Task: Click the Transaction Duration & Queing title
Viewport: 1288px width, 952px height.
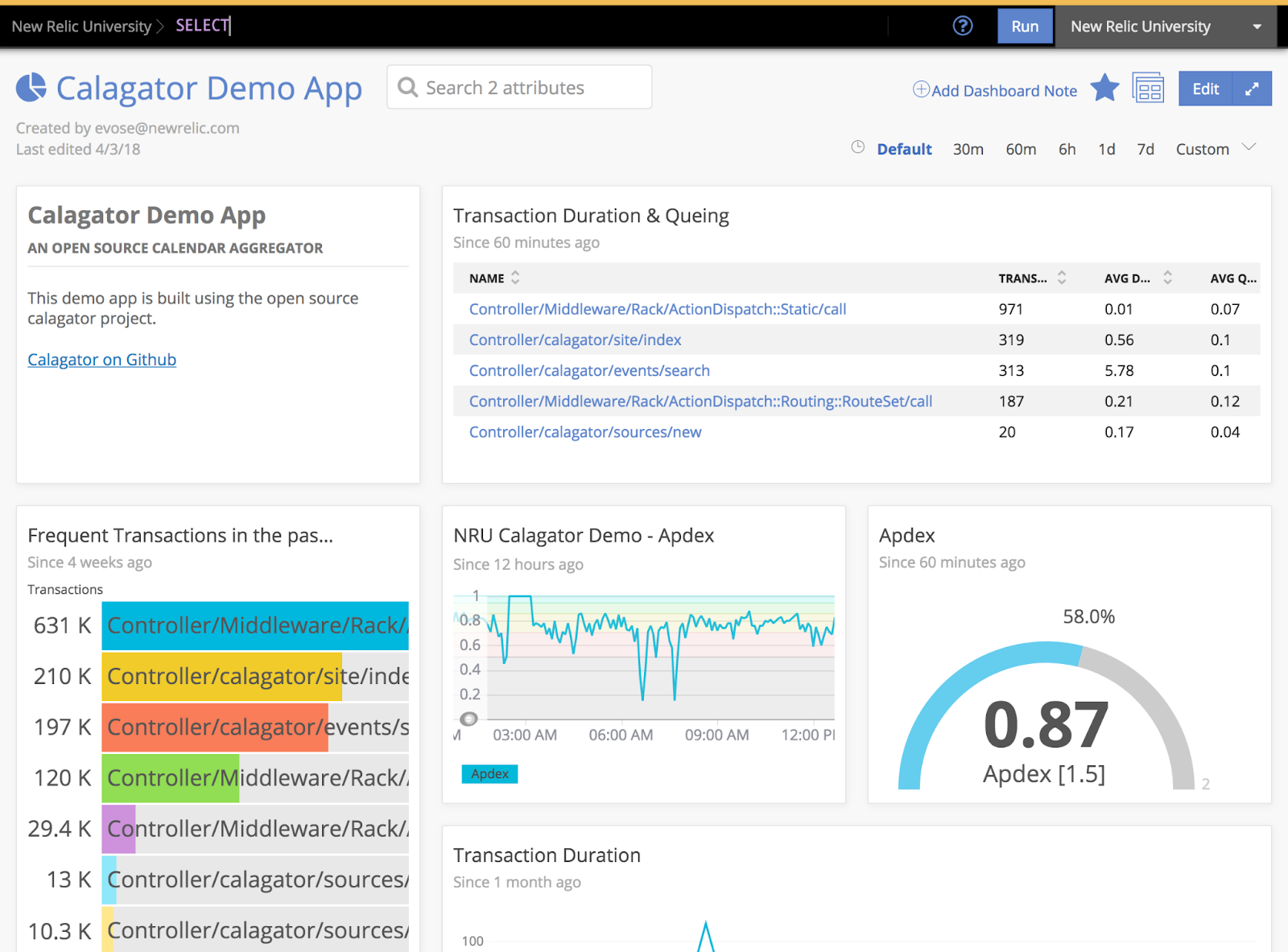Action: [x=591, y=216]
